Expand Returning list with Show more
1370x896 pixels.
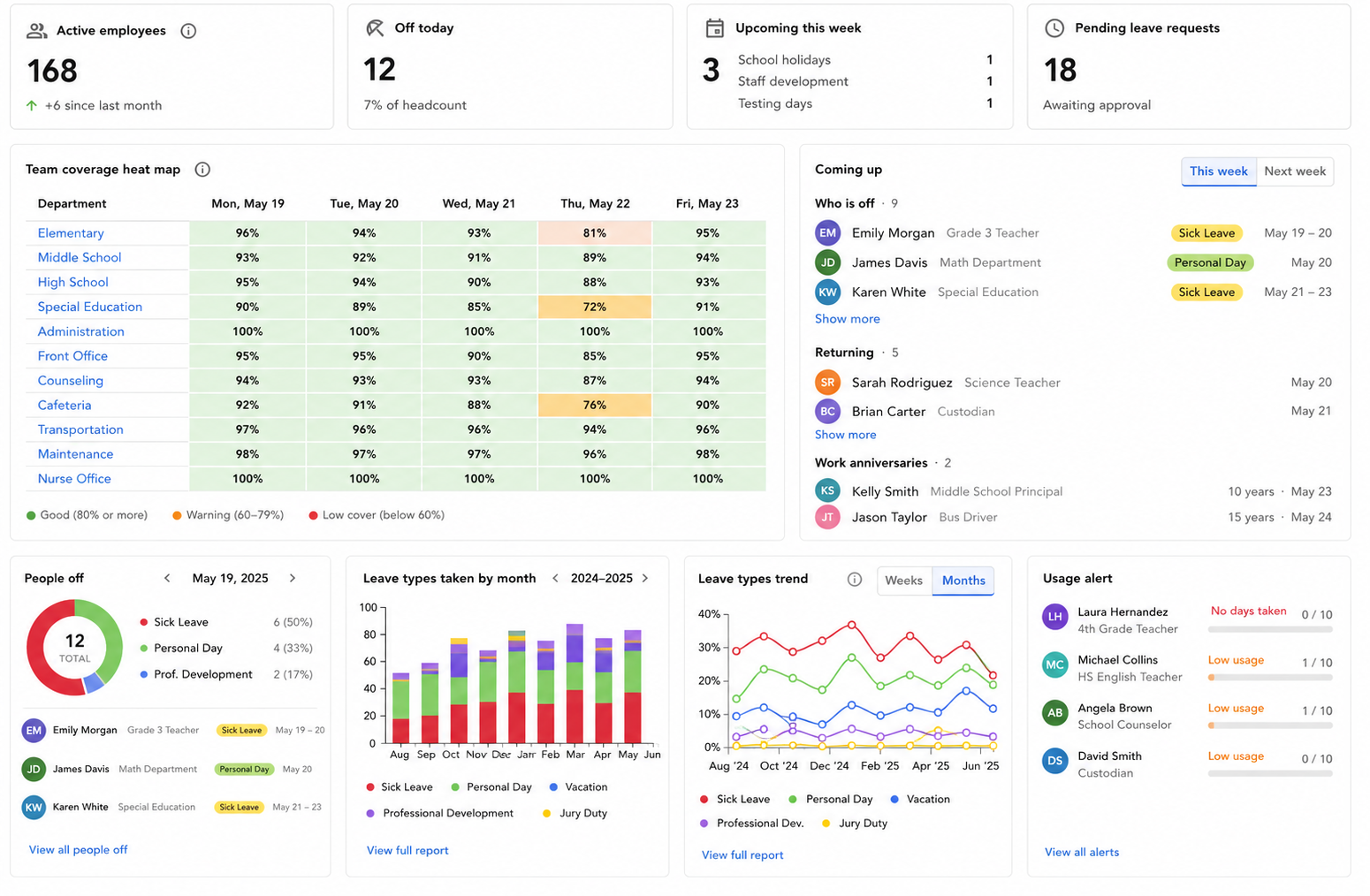(x=846, y=435)
